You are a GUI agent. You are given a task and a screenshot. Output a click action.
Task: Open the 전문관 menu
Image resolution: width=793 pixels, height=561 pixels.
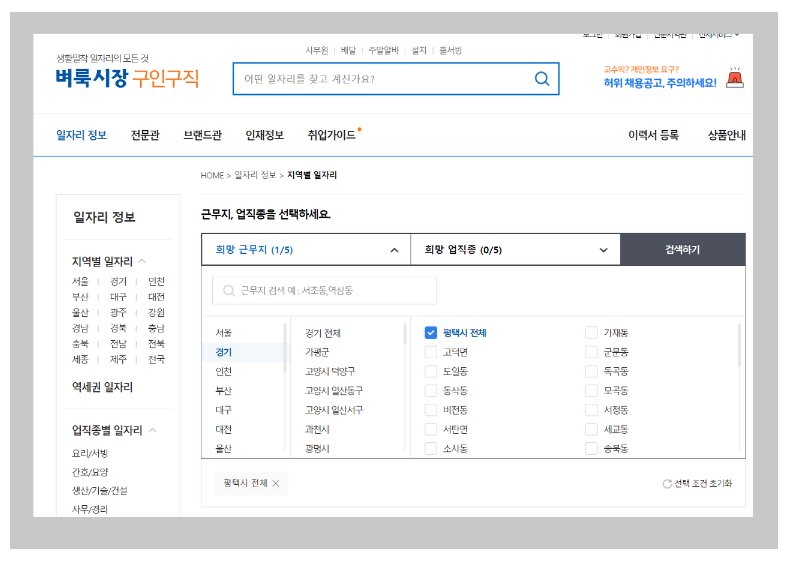click(x=145, y=135)
